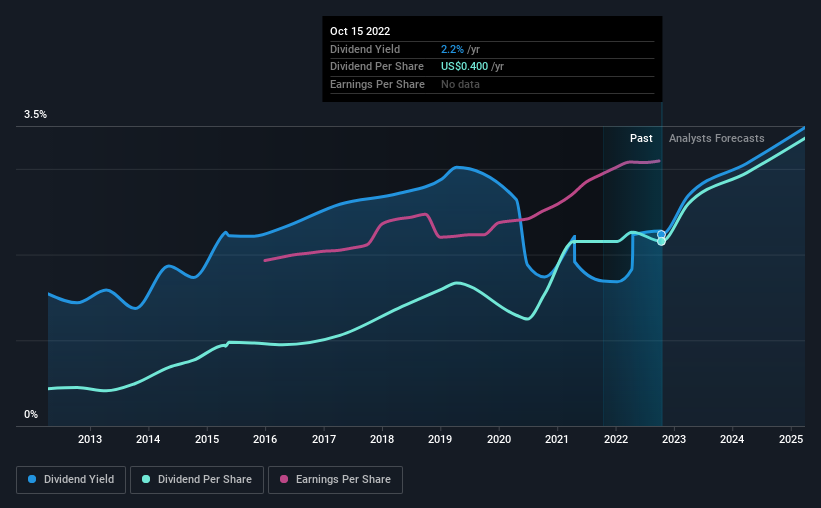The image size is (821, 508).
Task: Click the No data earnings value
Action: (x=460, y=84)
